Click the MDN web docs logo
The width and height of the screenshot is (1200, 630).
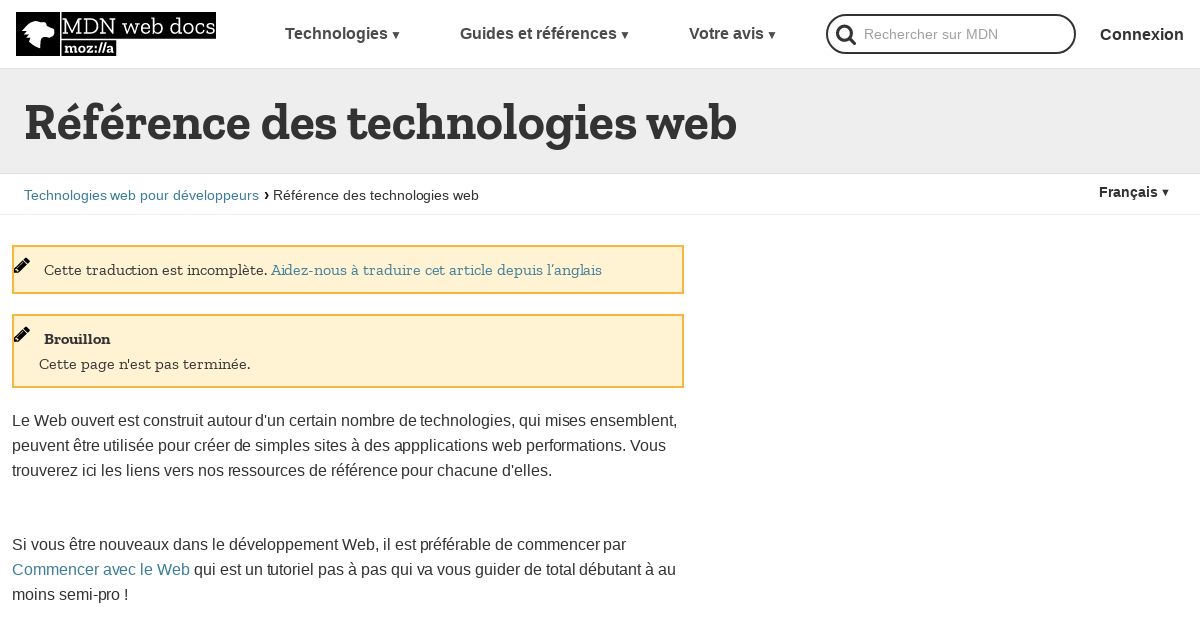point(116,34)
